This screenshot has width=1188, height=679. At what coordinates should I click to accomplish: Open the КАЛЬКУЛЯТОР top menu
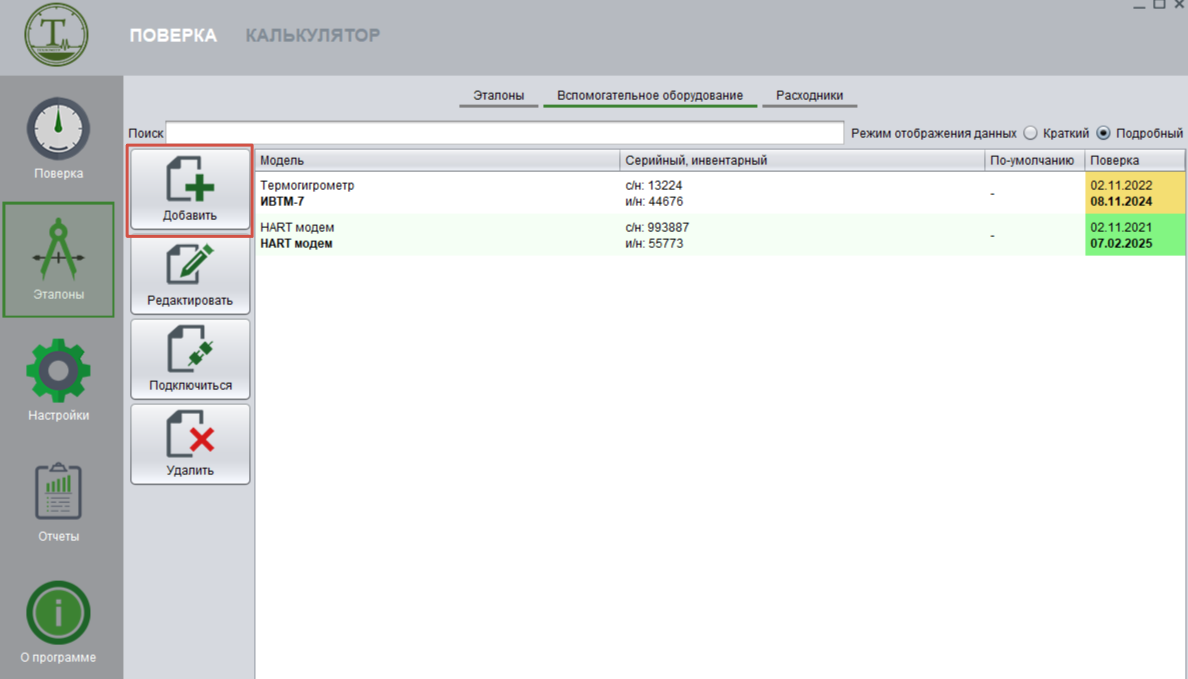313,36
